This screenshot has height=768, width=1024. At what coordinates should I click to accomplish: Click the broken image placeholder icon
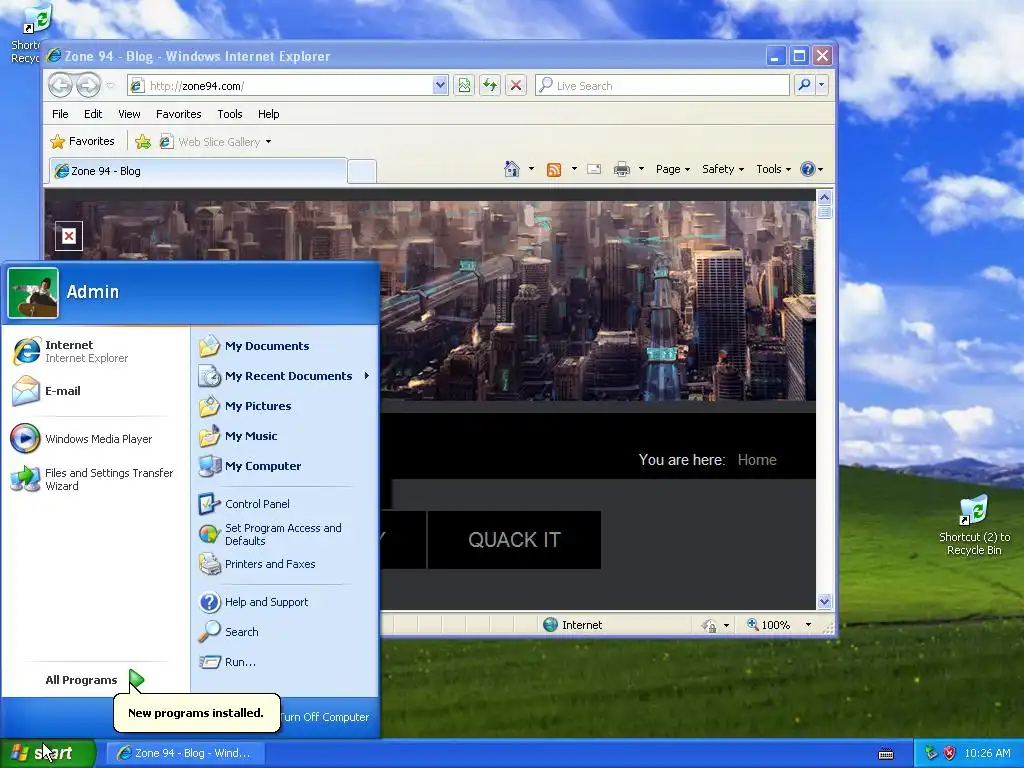[69, 236]
